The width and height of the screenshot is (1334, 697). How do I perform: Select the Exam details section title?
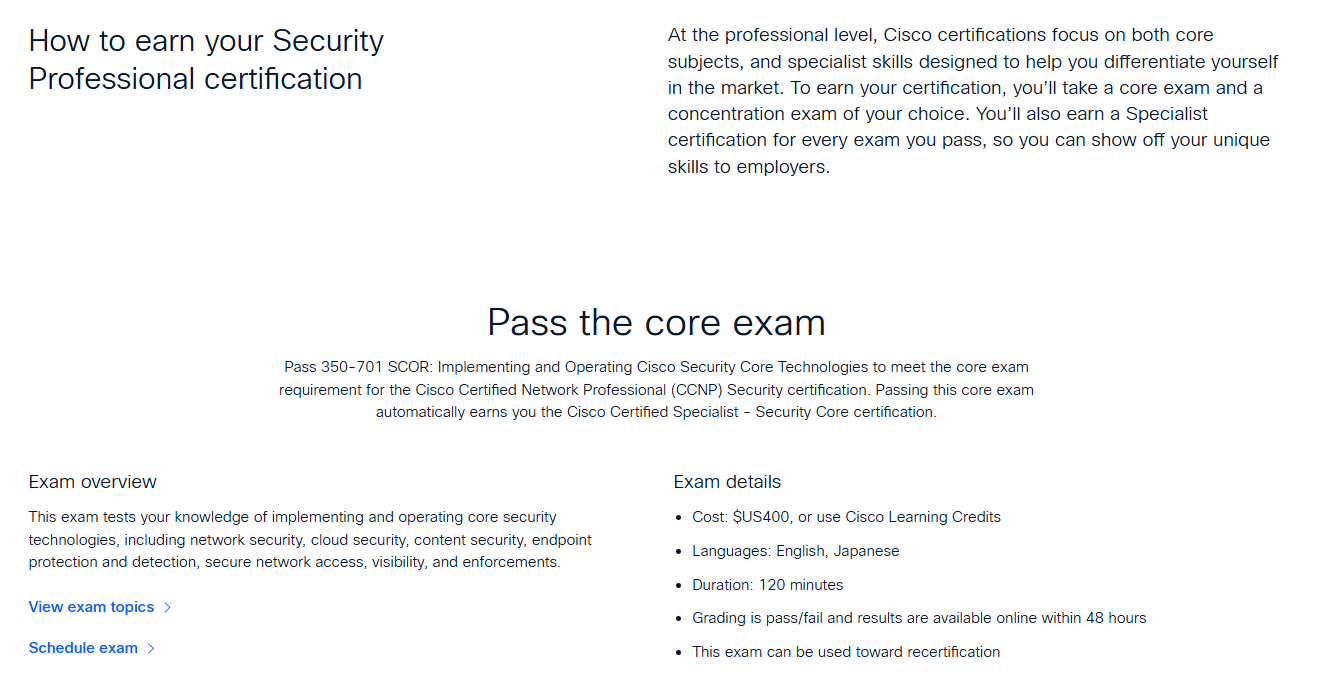coord(727,481)
